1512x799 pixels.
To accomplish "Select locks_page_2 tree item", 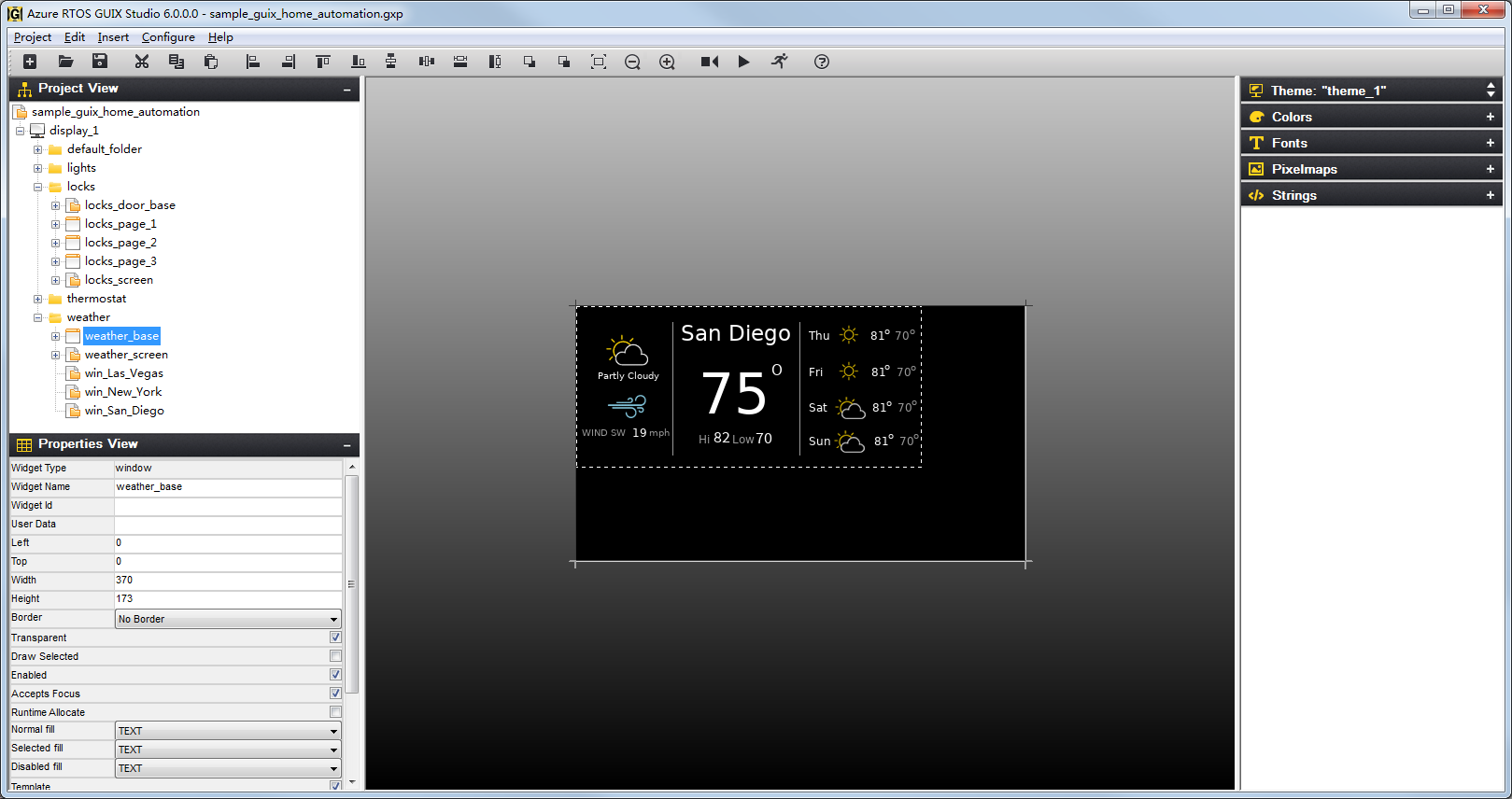I will [x=120, y=243].
